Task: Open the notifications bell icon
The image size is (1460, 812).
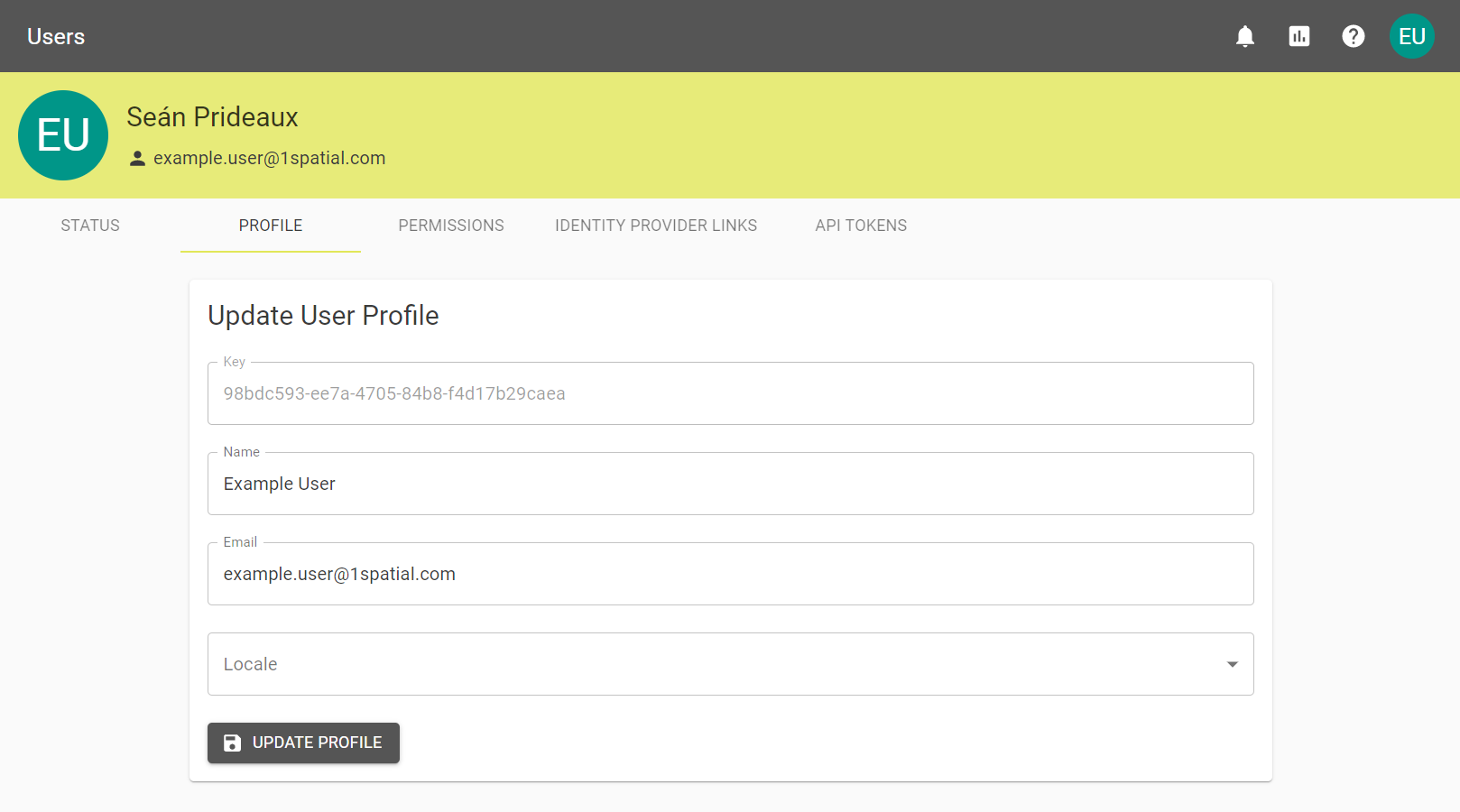Action: [1245, 36]
